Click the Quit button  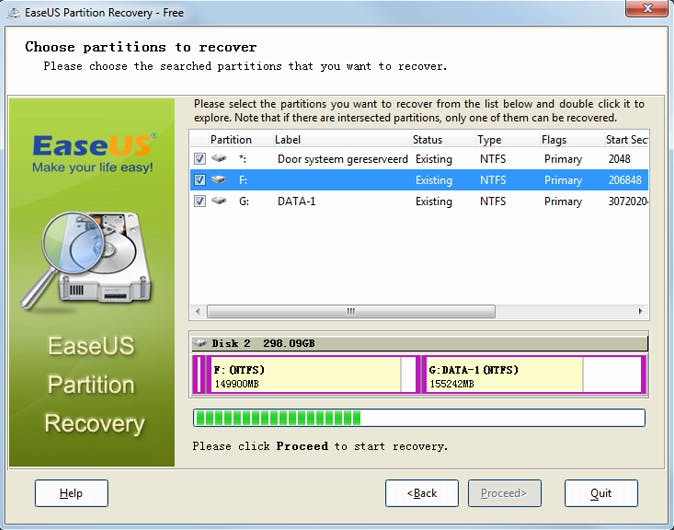[601, 493]
